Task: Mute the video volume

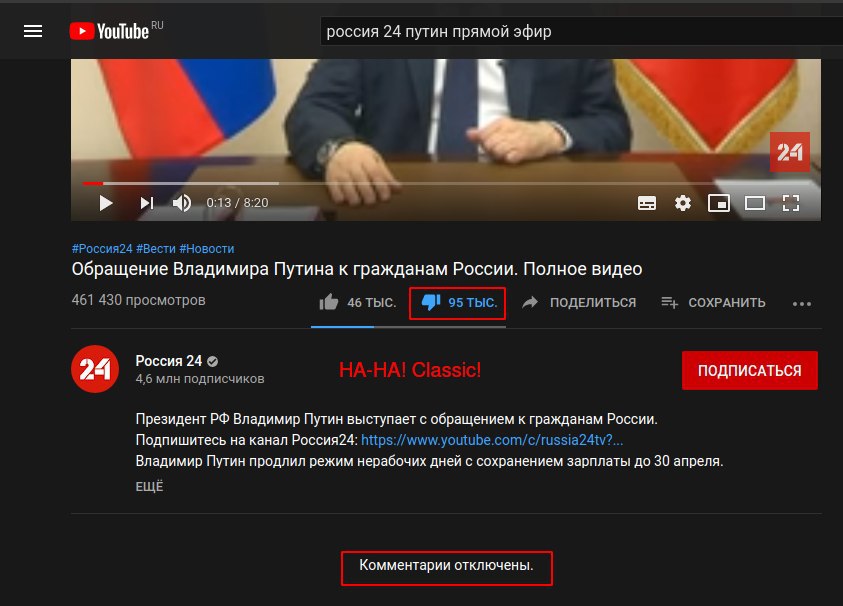Action: [182, 203]
